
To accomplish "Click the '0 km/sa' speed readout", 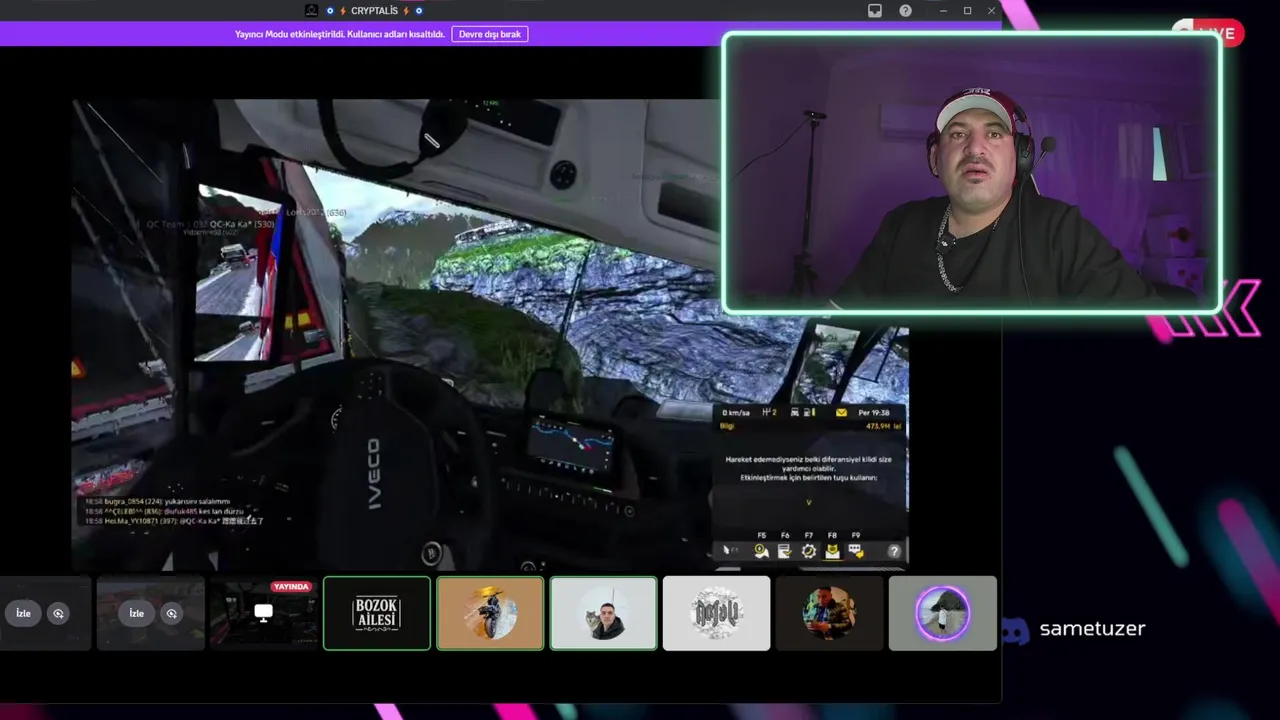I will pyautogui.click(x=738, y=412).
